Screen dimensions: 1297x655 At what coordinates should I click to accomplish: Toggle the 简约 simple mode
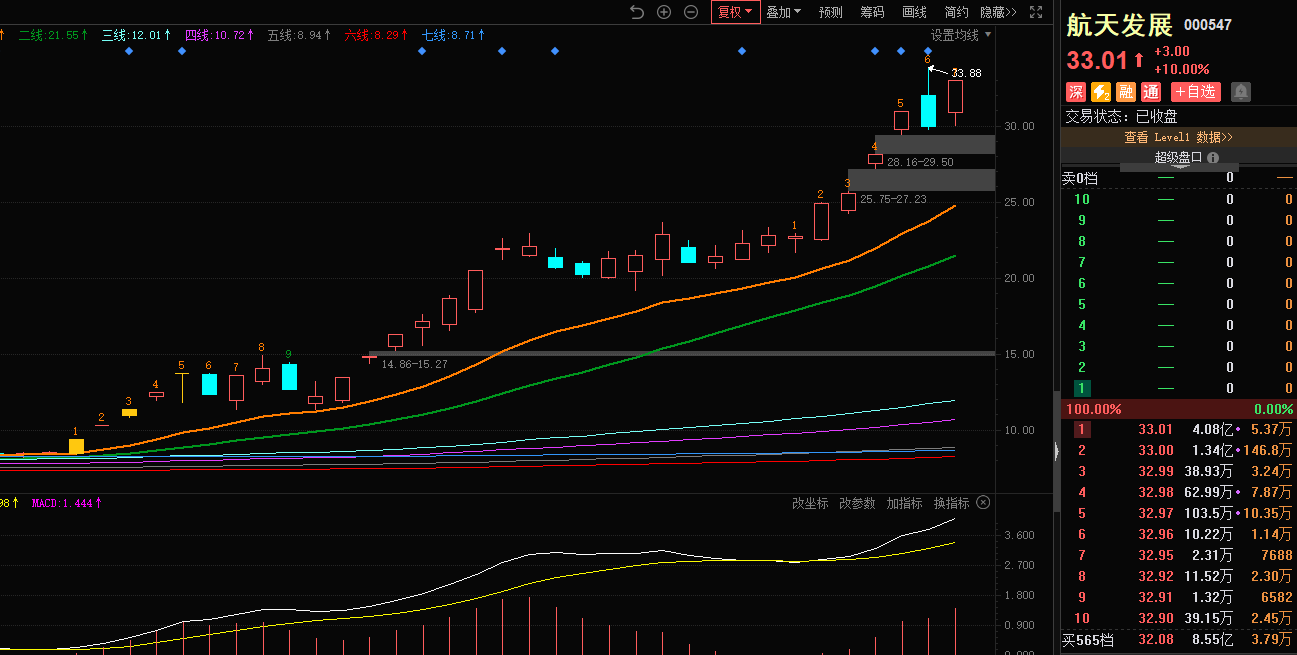(x=956, y=12)
